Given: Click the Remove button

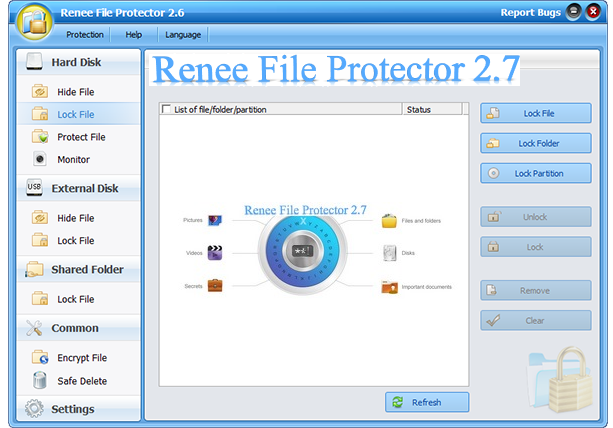Looking at the screenshot, I should coord(536,290).
